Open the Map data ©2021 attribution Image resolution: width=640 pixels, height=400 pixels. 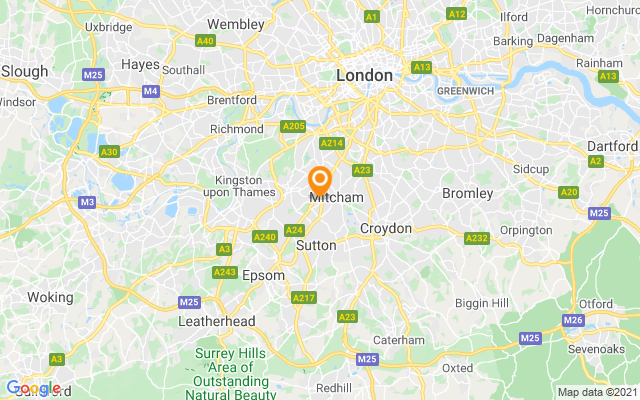[598, 393]
